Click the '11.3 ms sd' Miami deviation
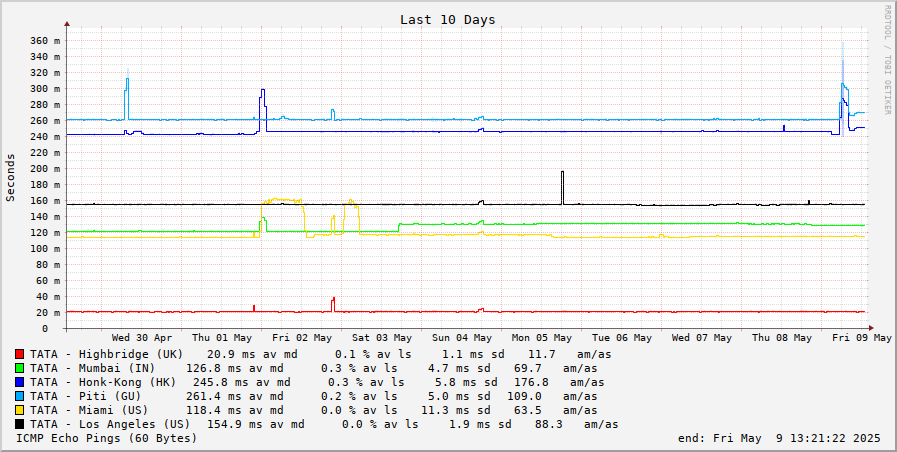Screen dimensions: 897x452 pos(456,410)
